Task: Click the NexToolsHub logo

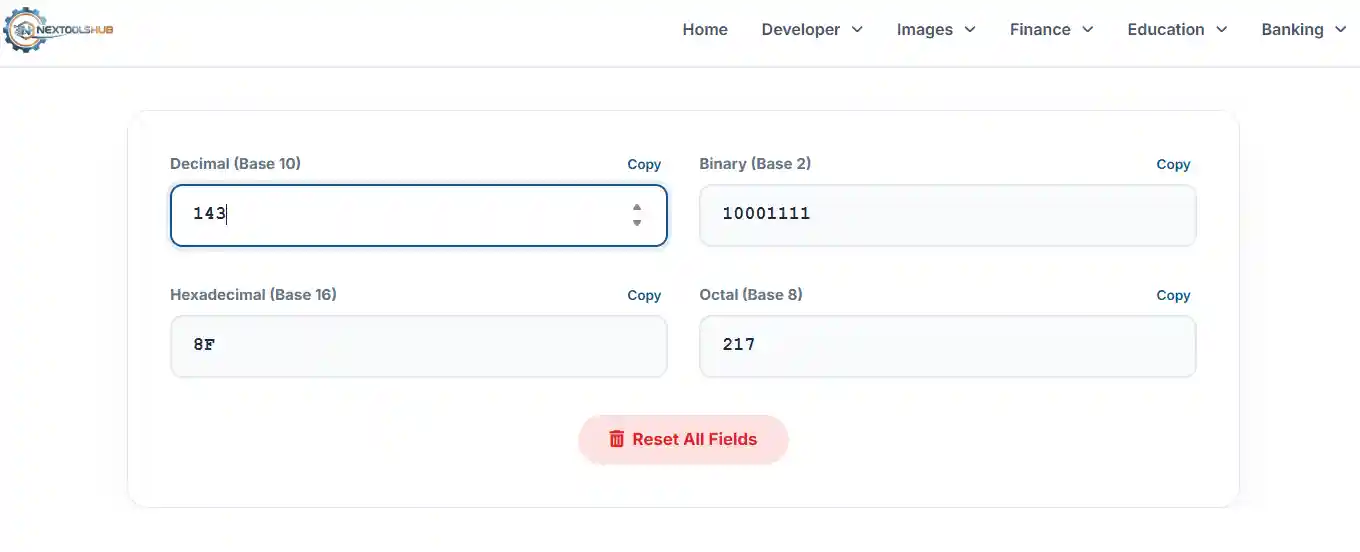Action: tap(58, 30)
